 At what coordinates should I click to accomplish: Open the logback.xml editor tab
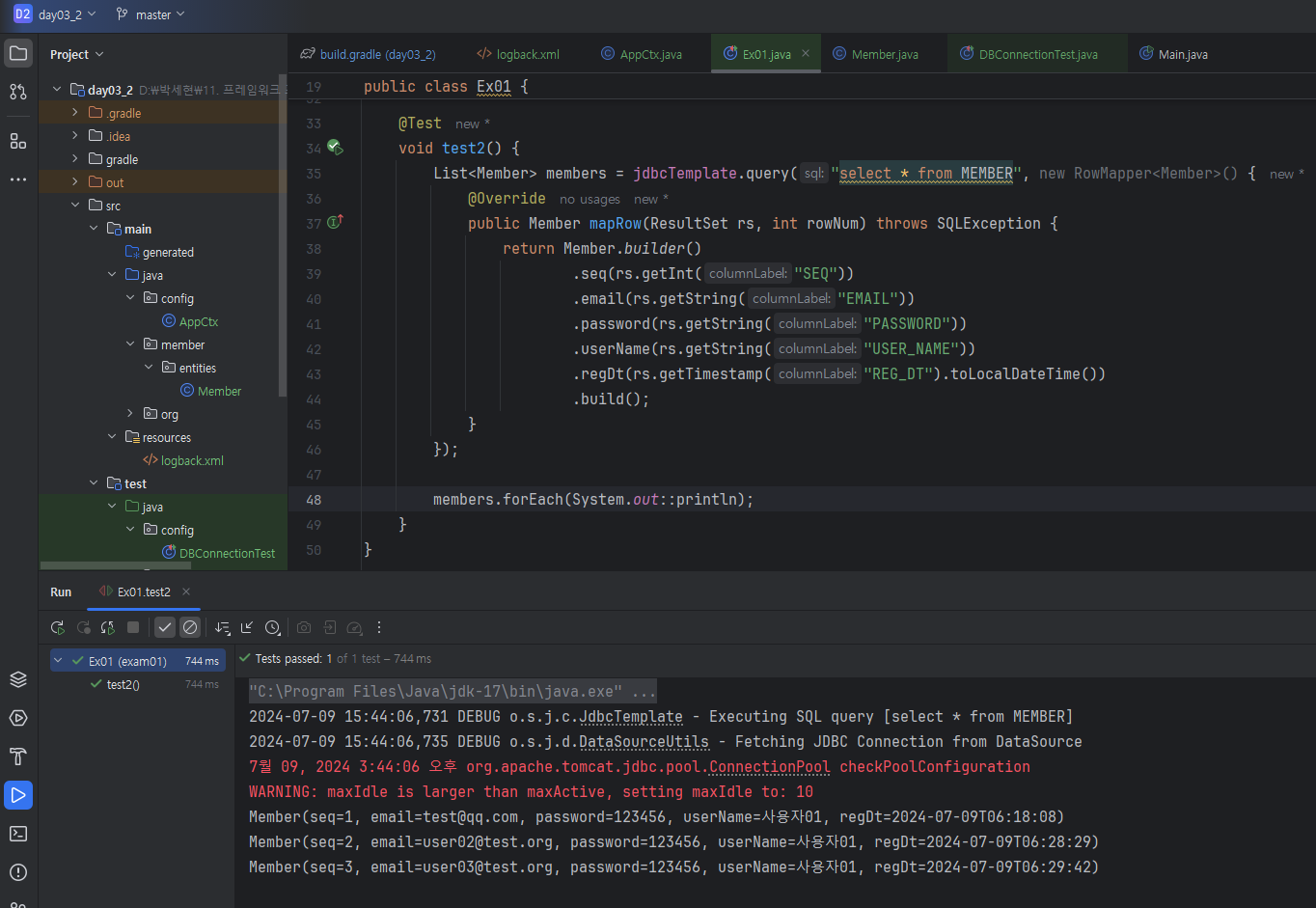(x=527, y=54)
